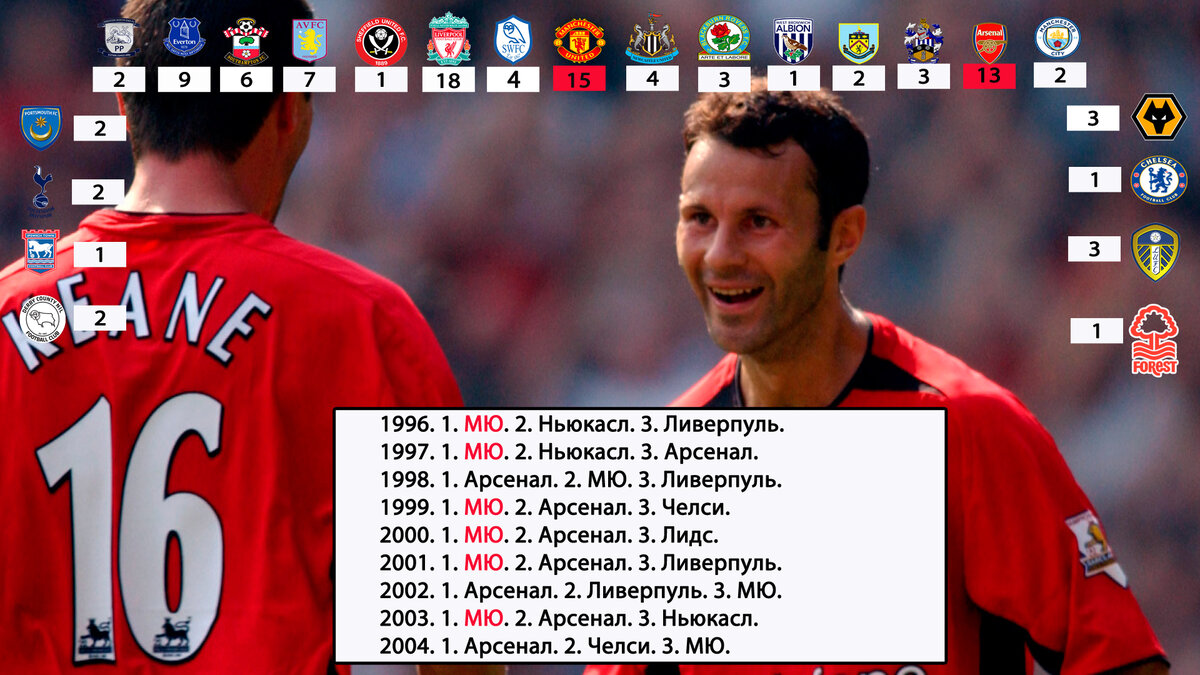
Task: Click the Huddersfield Town crest
Action: (923, 41)
